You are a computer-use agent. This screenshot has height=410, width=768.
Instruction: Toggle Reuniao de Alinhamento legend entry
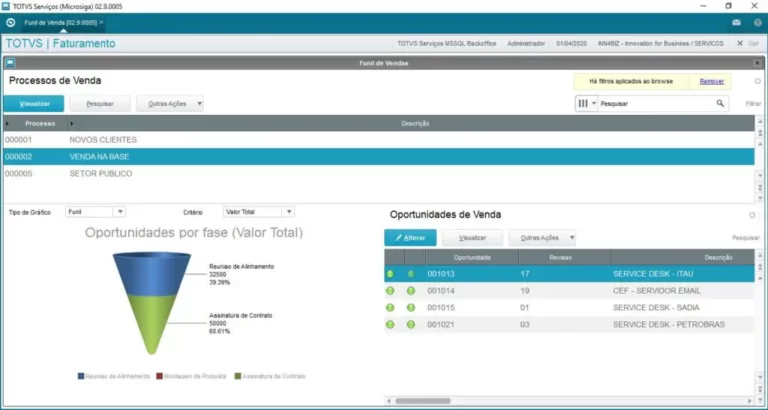click(x=114, y=376)
